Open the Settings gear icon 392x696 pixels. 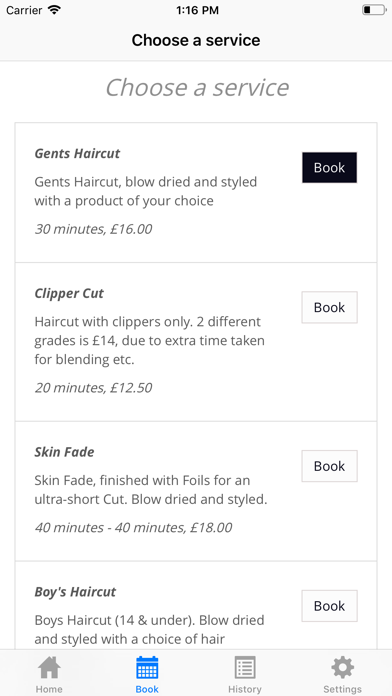point(343,668)
